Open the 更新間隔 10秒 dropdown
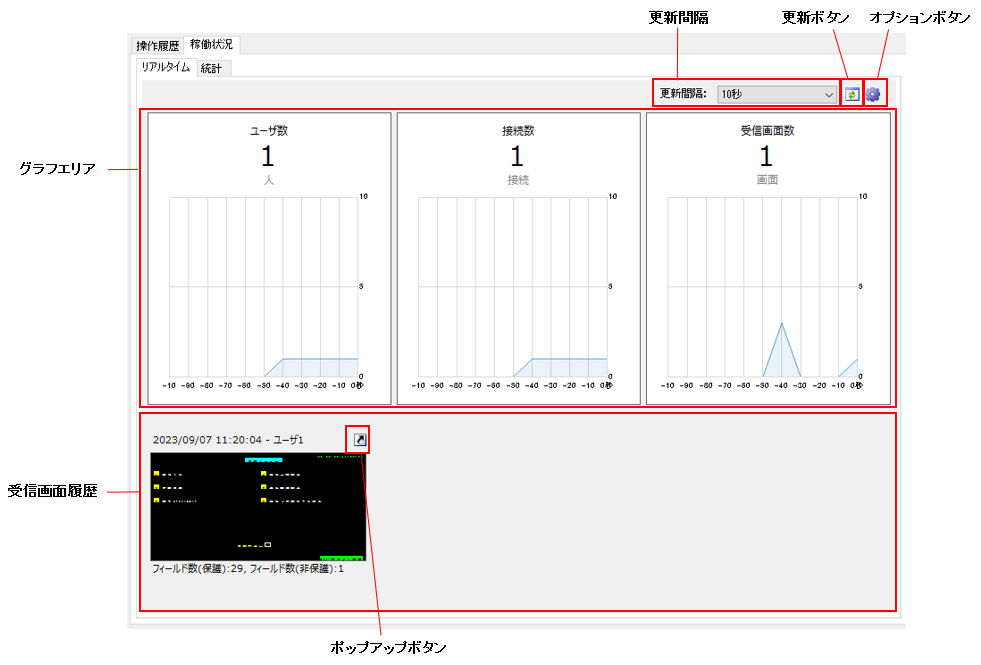981x665 pixels. point(776,94)
